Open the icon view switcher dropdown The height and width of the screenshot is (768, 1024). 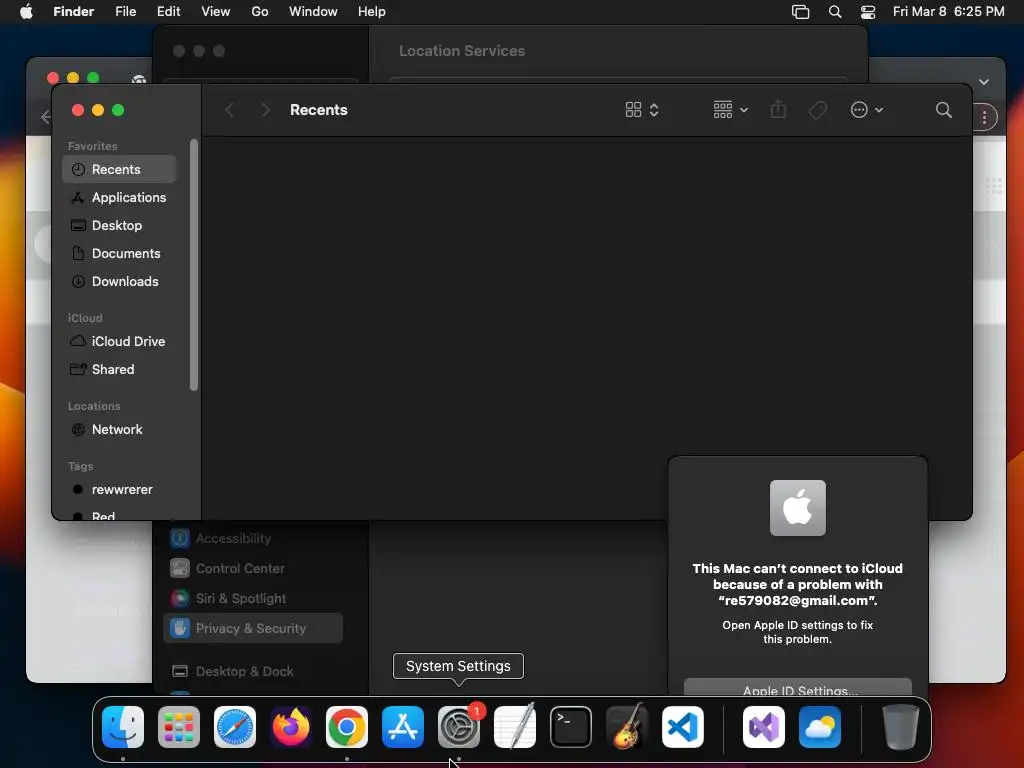(642, 110)
